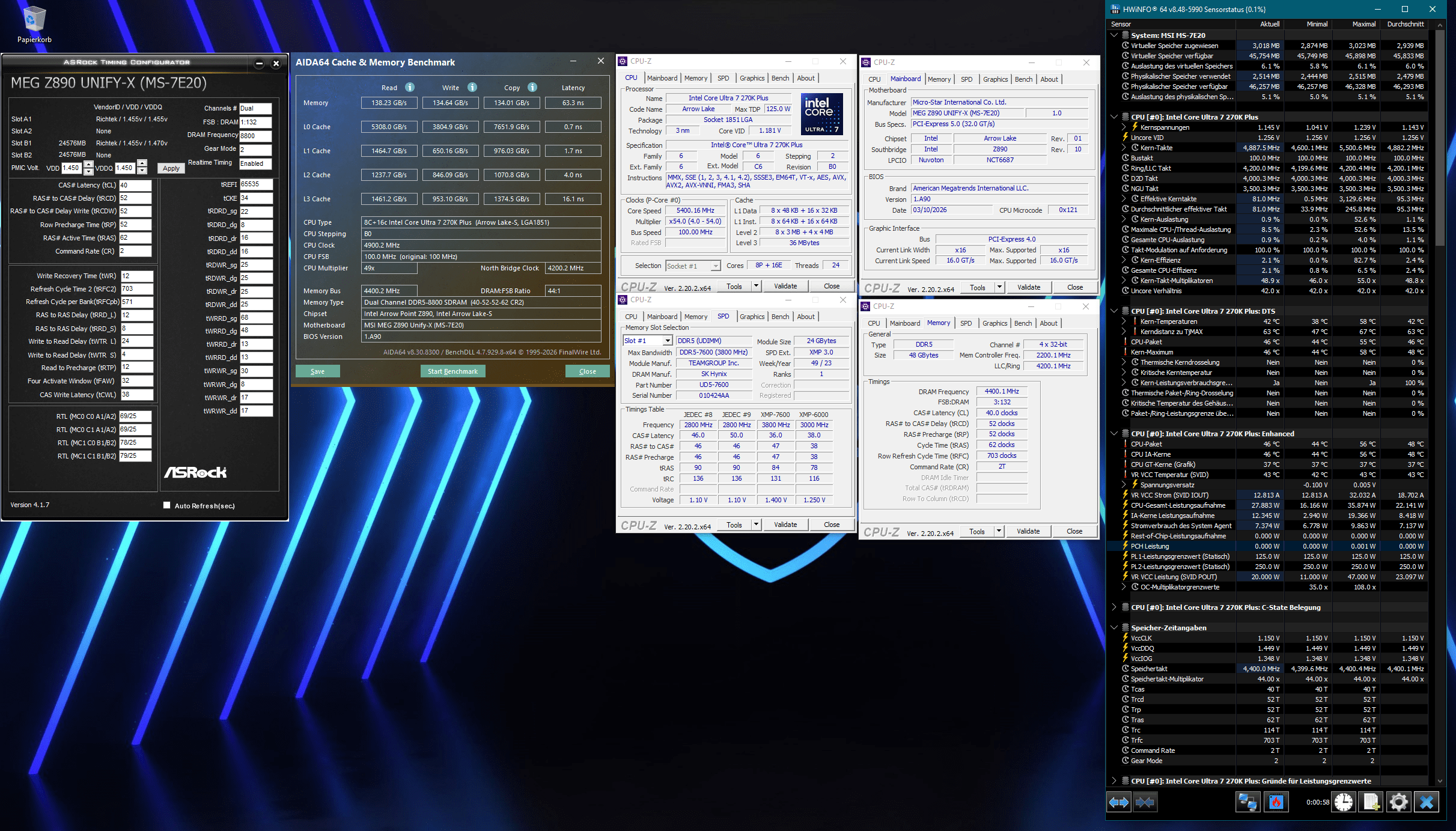Click info icon beside AIDA64 Write column

tap(472, 87)
